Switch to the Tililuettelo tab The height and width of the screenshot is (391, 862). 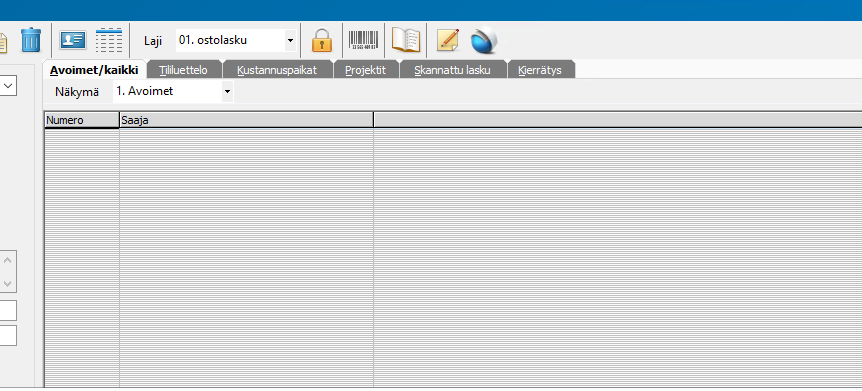point(184,70)
